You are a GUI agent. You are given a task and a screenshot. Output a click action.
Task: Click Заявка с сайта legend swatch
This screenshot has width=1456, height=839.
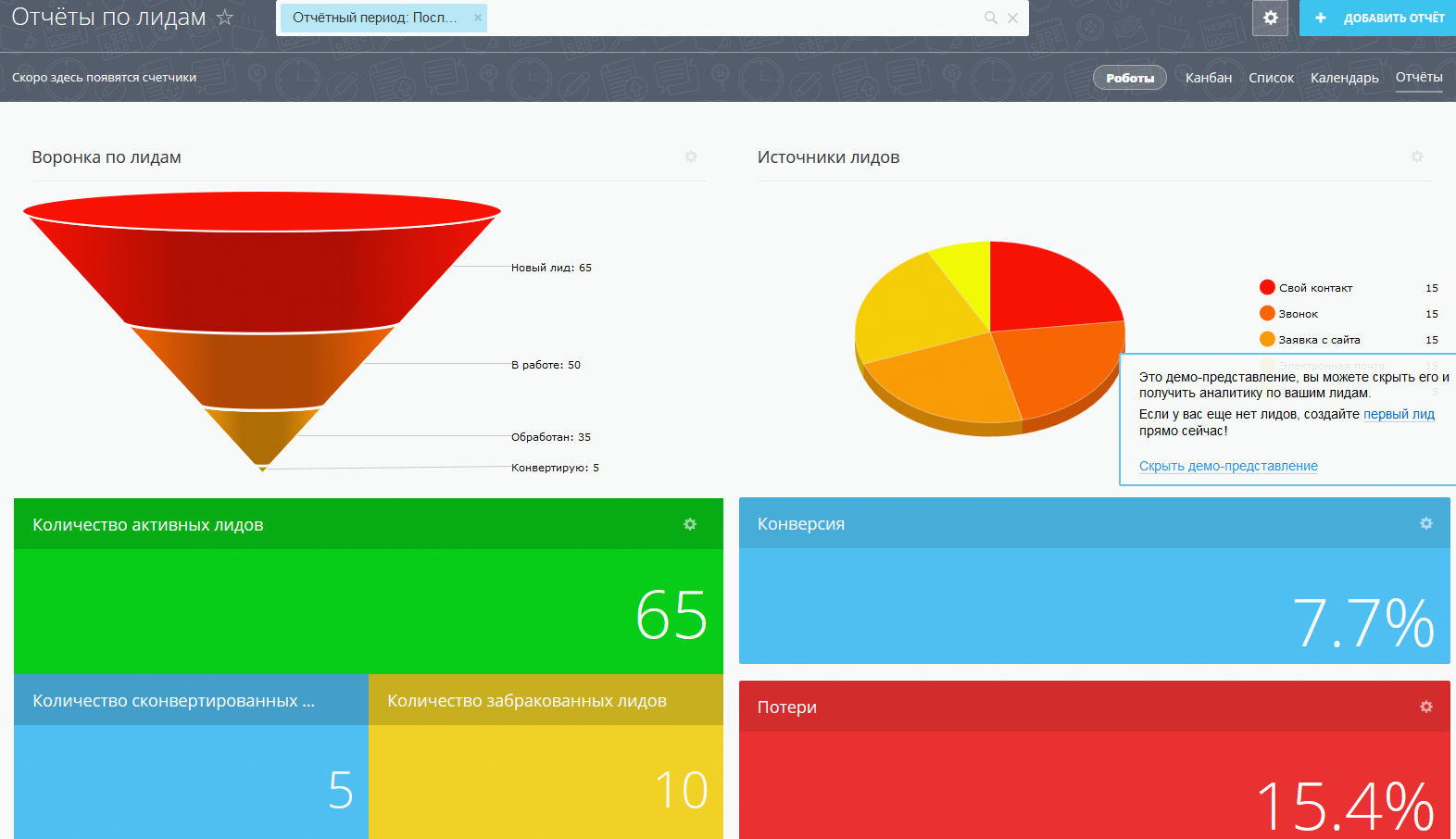click(x=1267, y=339)
